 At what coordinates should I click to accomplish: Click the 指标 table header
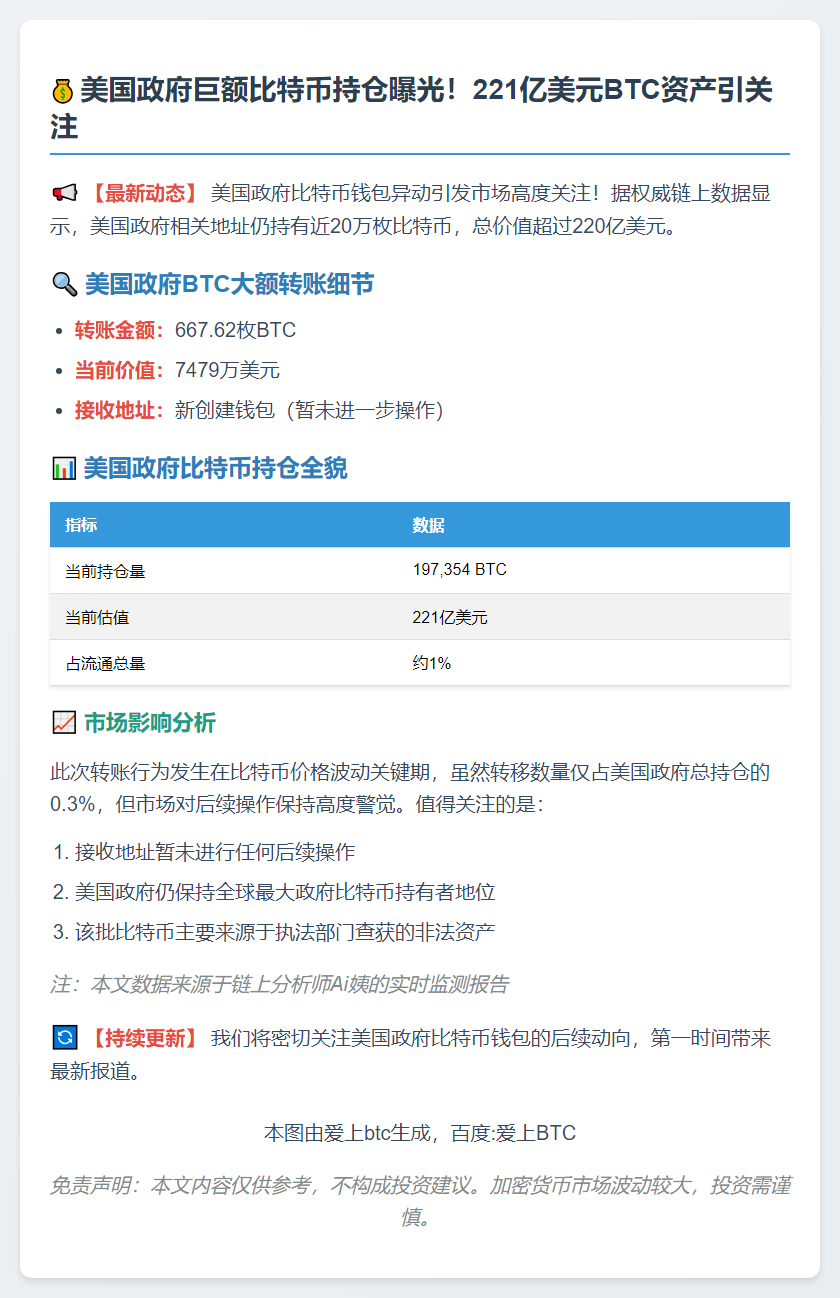(x=81, y=524)
